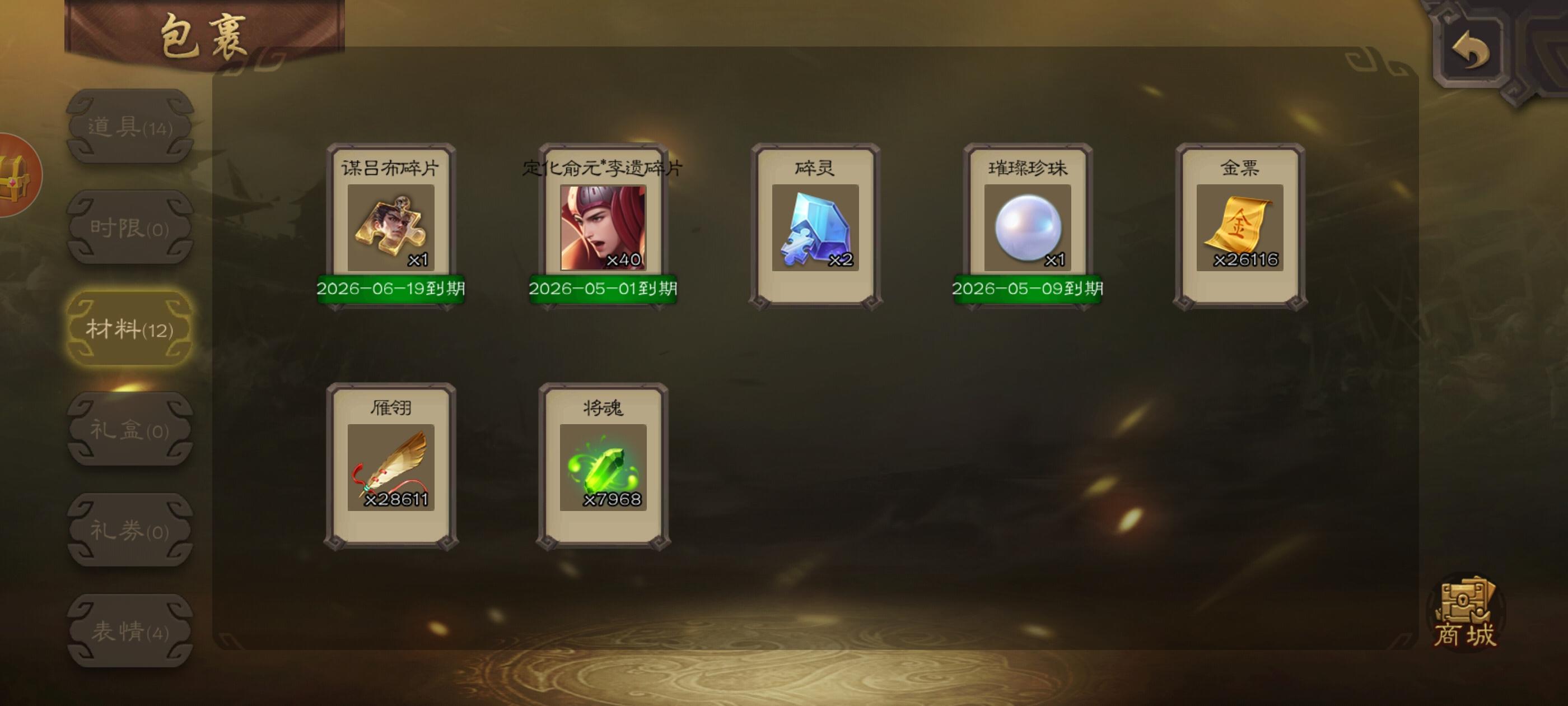Viewport: 1568px width, 706px height.
Task: Switch to the 礼券(0) tab
Action: [130, 530]
